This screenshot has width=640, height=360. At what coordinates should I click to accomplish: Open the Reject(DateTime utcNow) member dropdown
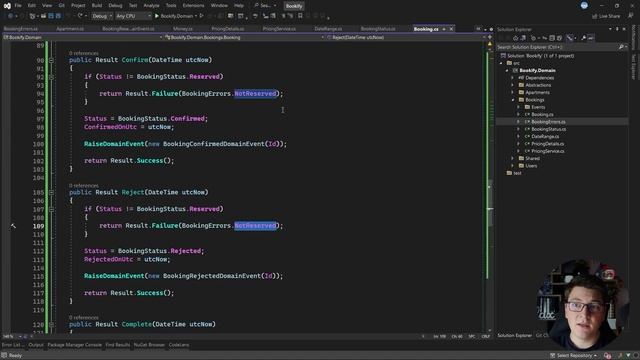406,37
